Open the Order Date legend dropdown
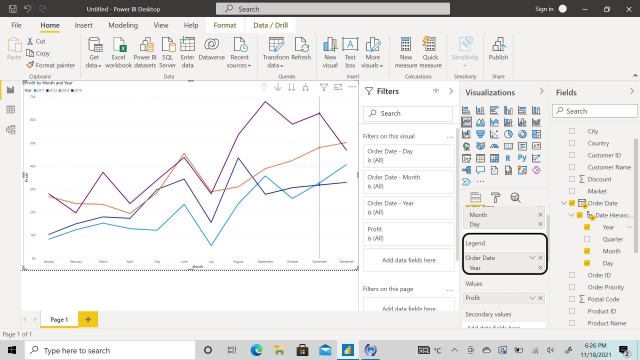Image resolution: width=640 pixels, height=360 pixels. 532,258
